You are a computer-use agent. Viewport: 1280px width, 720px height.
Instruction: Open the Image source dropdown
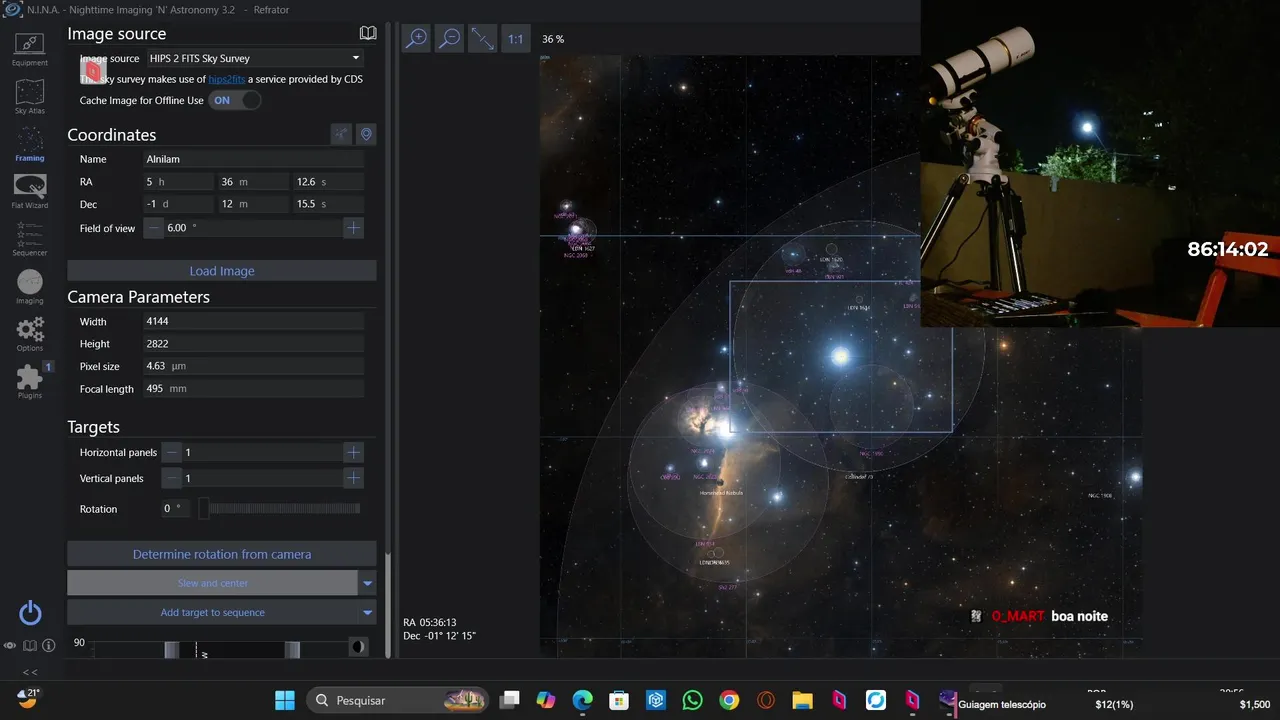[255, 58]
